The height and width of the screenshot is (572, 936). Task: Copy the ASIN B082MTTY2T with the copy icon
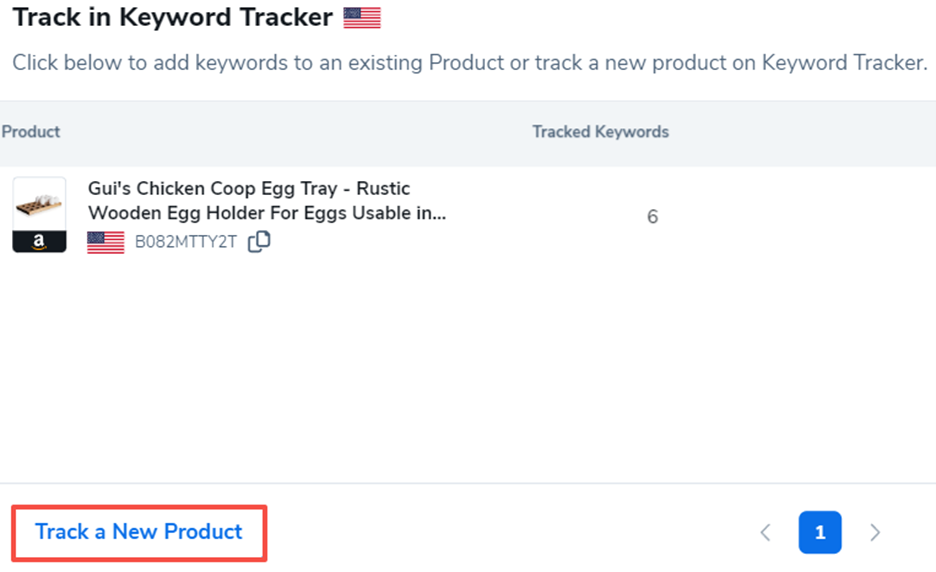coord(259,241)
